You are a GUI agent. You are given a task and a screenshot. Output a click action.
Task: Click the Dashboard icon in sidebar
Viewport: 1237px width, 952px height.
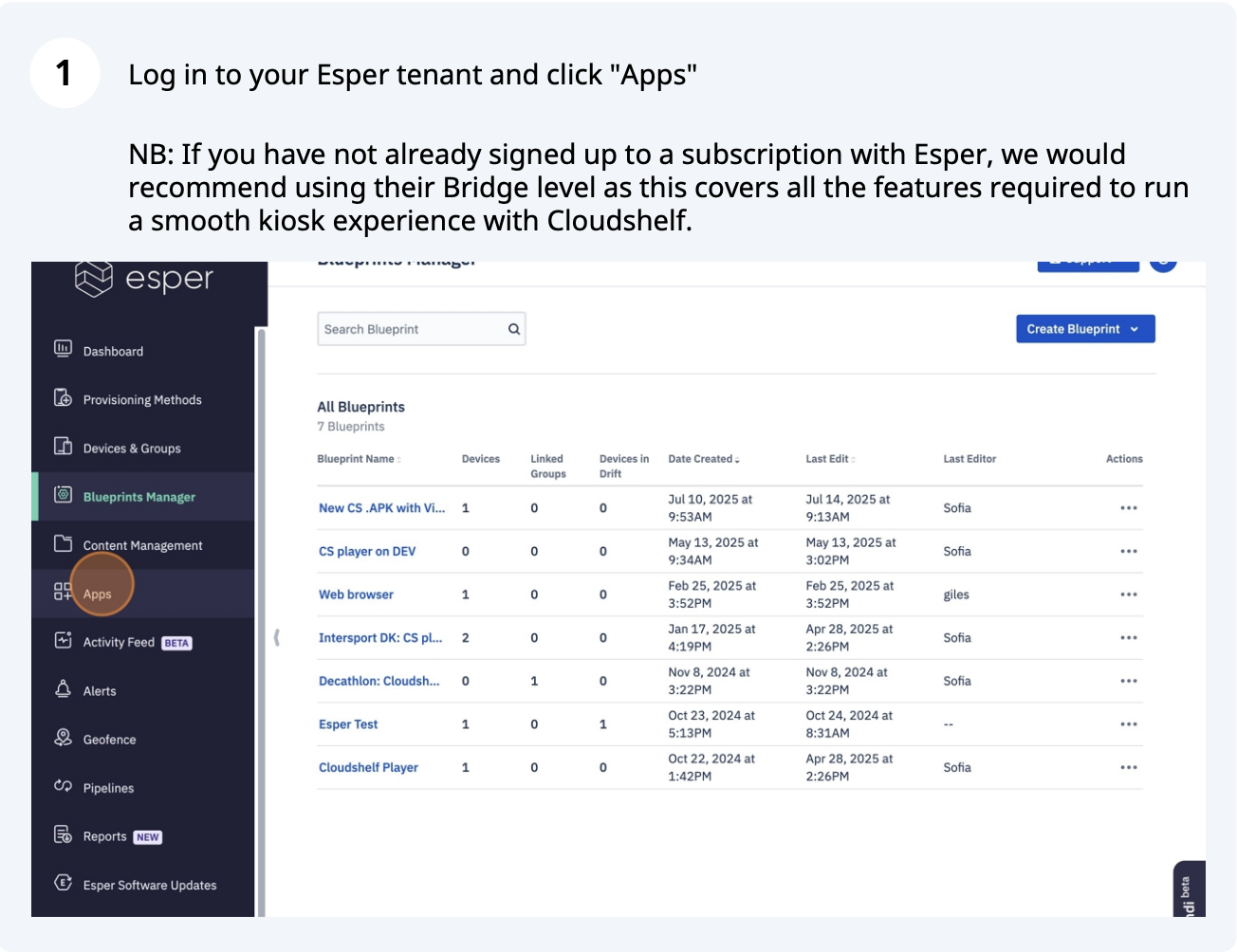pos(63,349)
